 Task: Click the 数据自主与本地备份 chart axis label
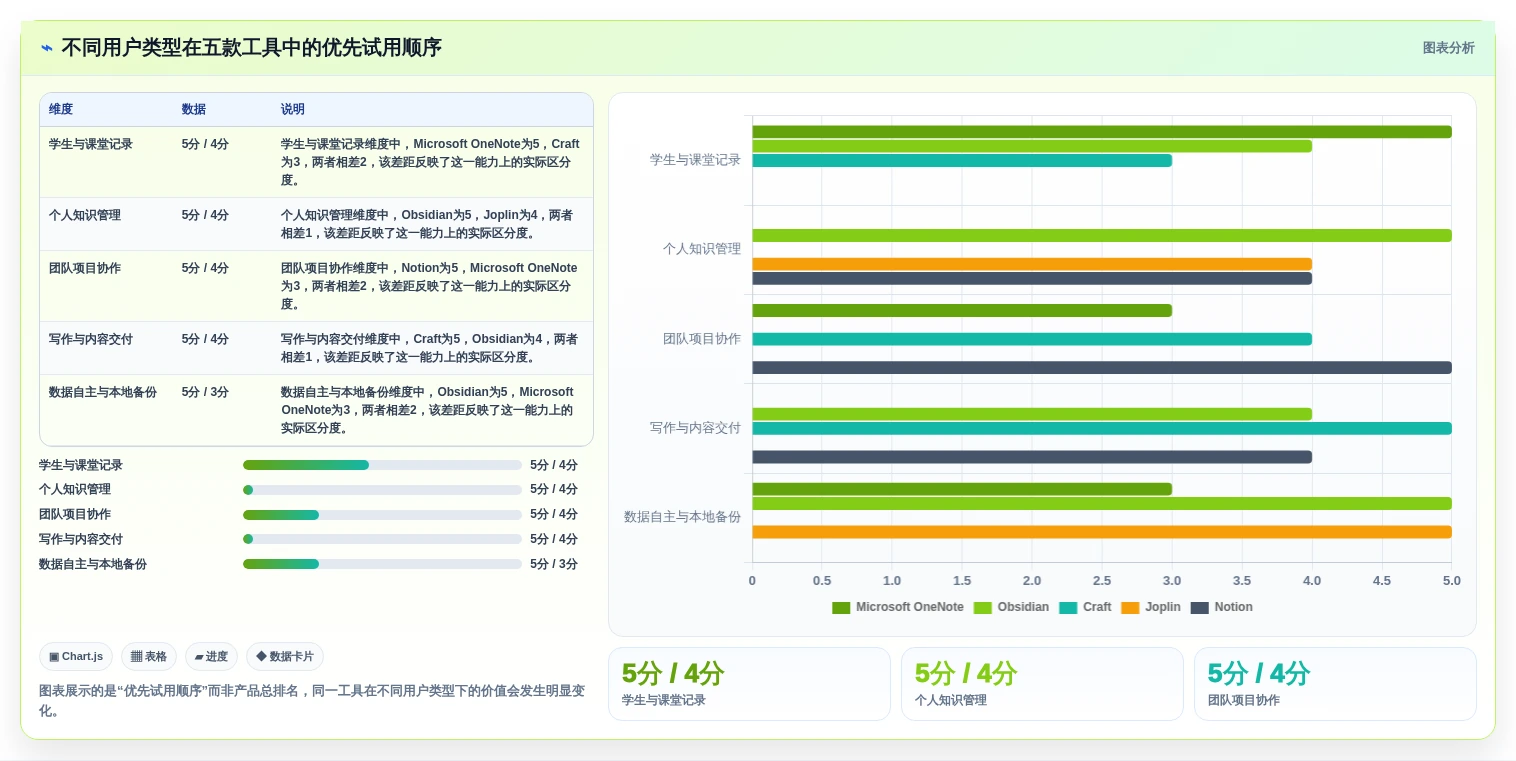(682, 517)
